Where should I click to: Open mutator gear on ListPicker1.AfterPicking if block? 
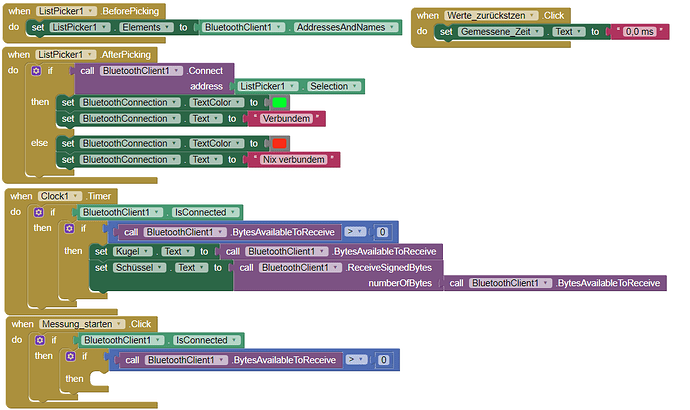36,71
